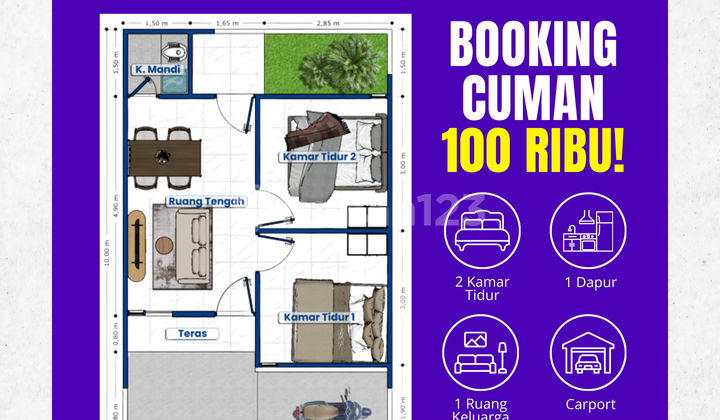The width and height of the screenshot is (720, 420).
Task: Click the bed in Kamar Tidur 1
Action: (340, 320)
